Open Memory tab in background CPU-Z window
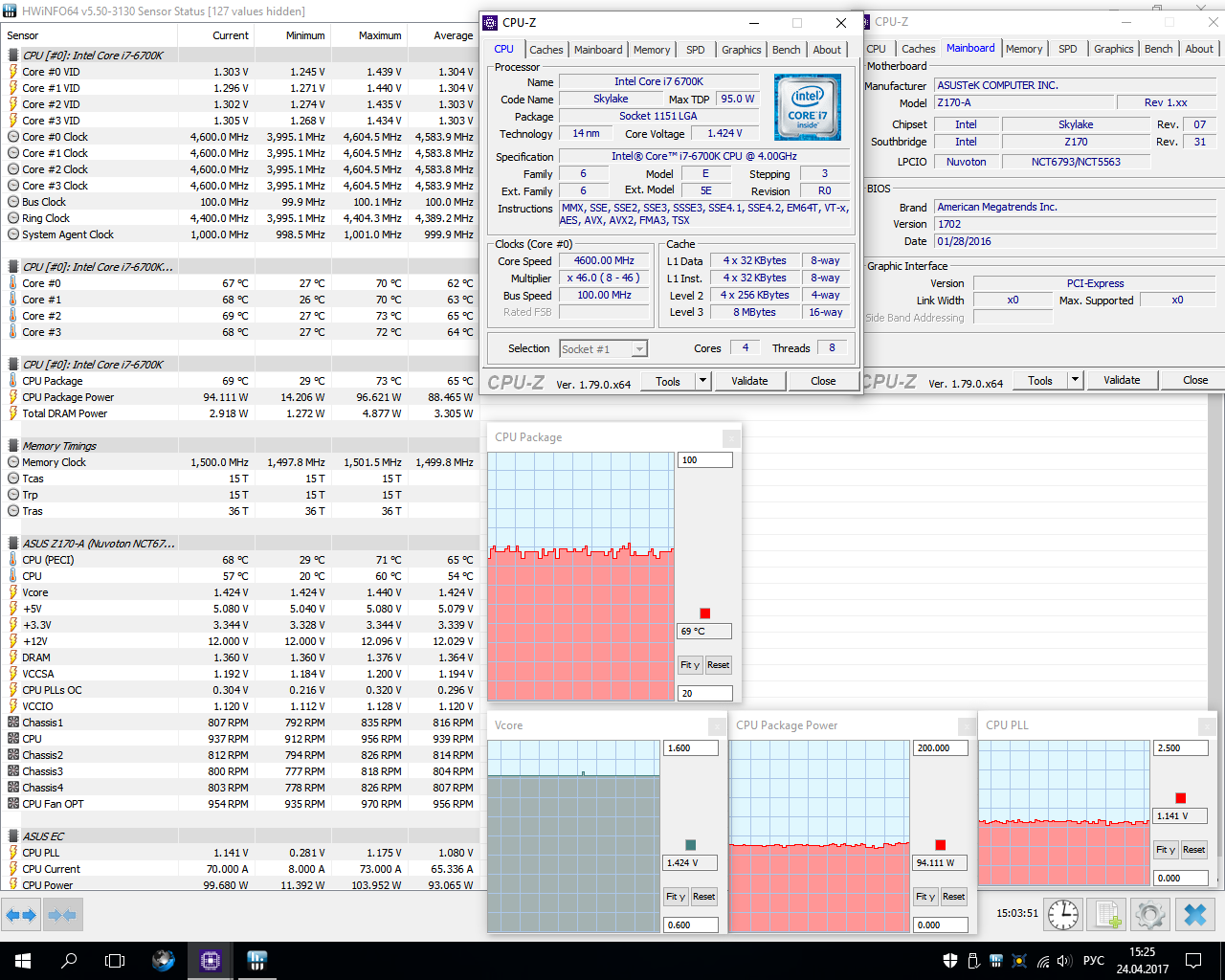The image size is (1225, 980). click(1024, 49)
